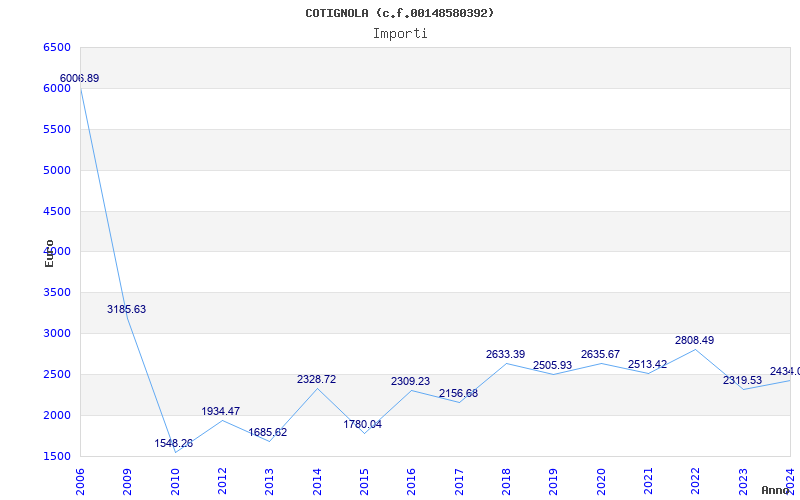Image resolution: width=800 pixels, height=500 pixels.
Task: Click the Importi subtitle
Action: (x=400, y=34)
